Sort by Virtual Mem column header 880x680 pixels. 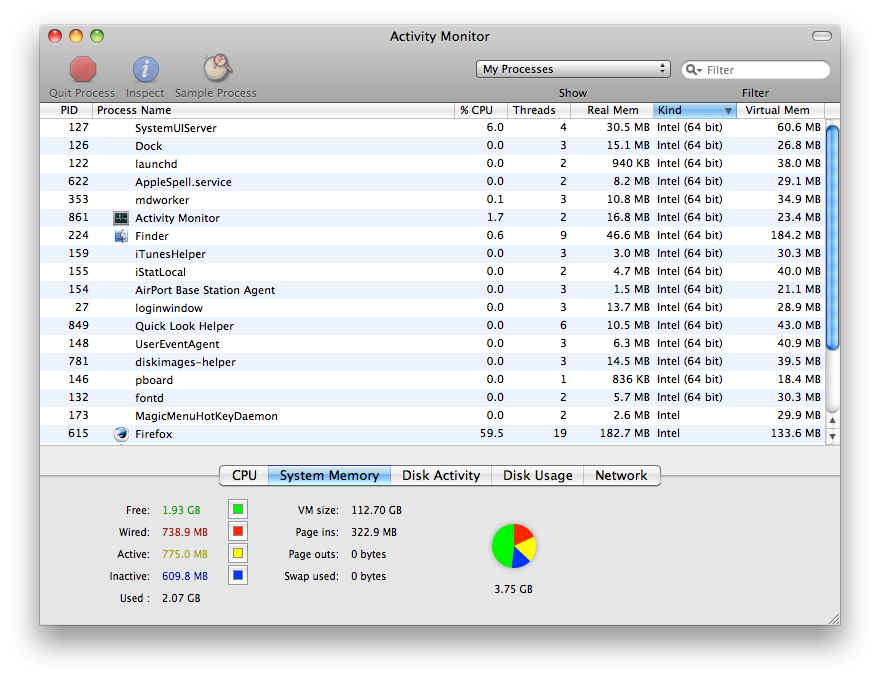[781, 110]
